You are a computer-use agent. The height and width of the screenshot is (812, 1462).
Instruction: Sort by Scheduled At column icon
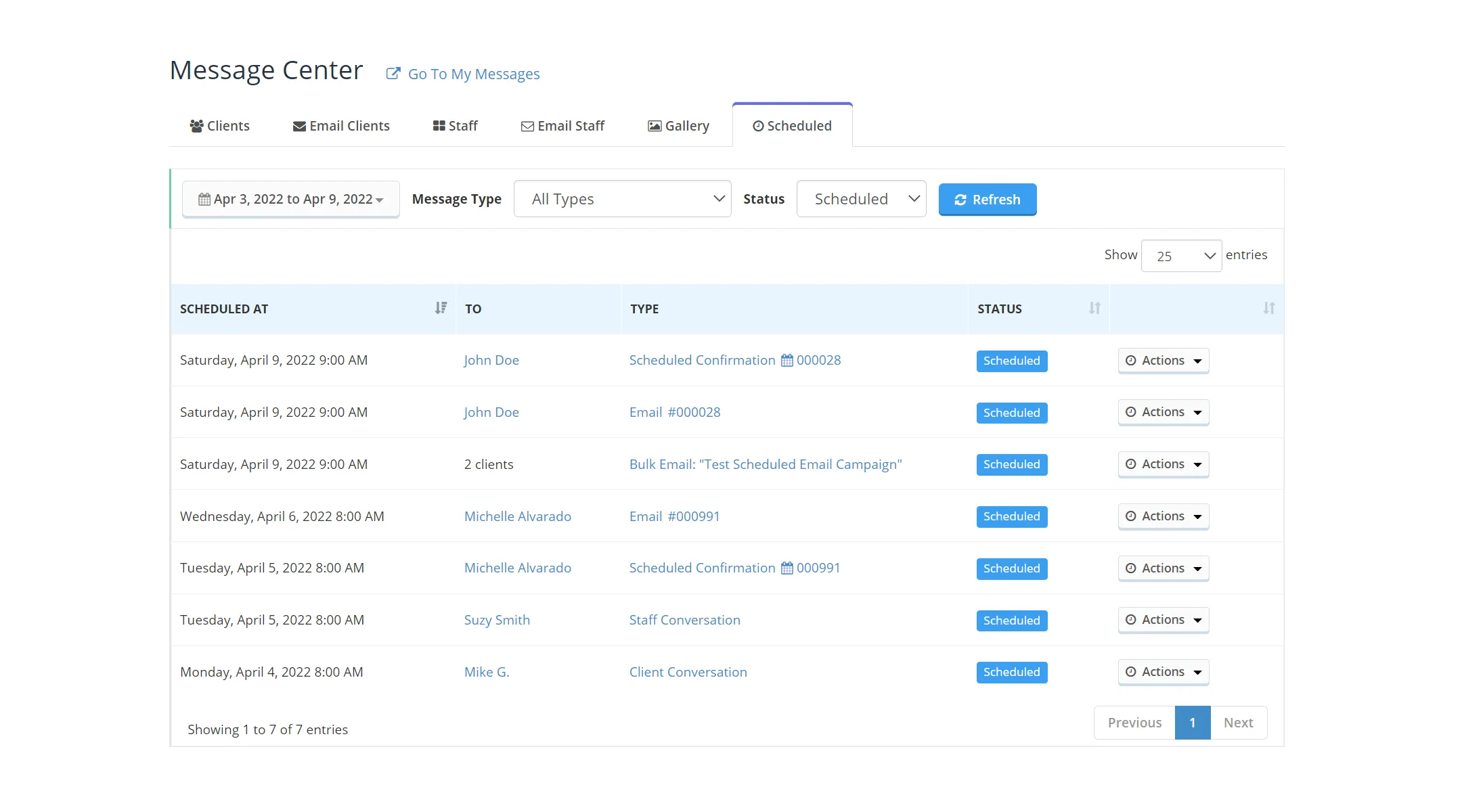click(x=441, y=308)
